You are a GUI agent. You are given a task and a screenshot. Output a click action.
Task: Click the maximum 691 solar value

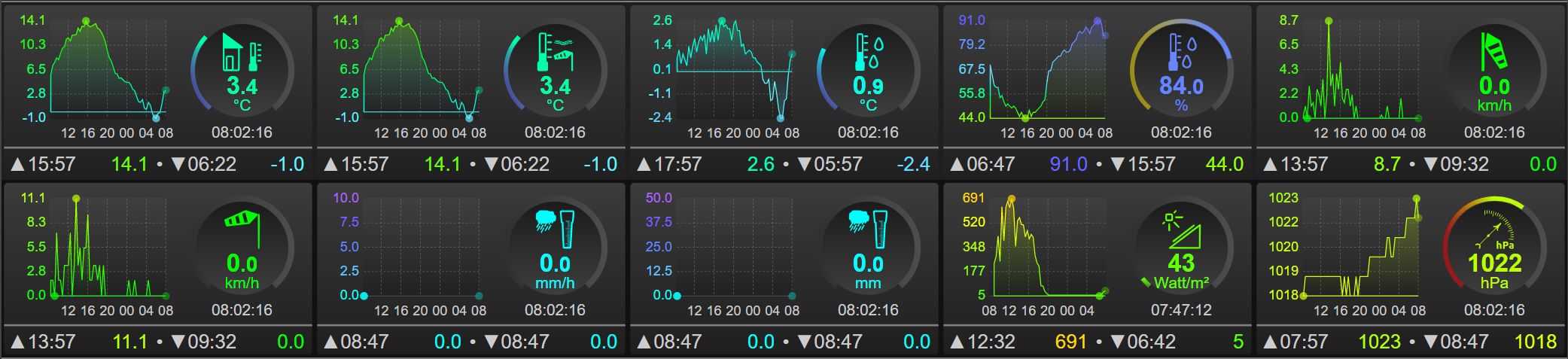(1070, 342)
